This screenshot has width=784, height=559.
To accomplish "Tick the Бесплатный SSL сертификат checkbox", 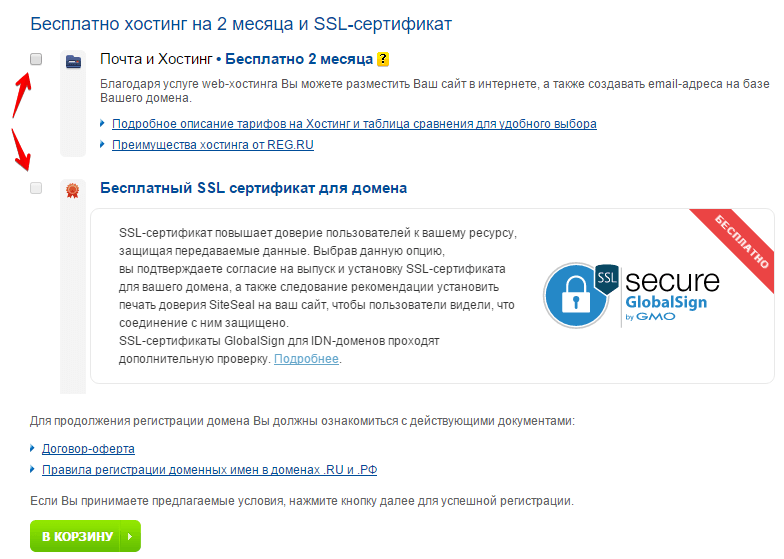I will pyautogui.click(x=36, y=188).
